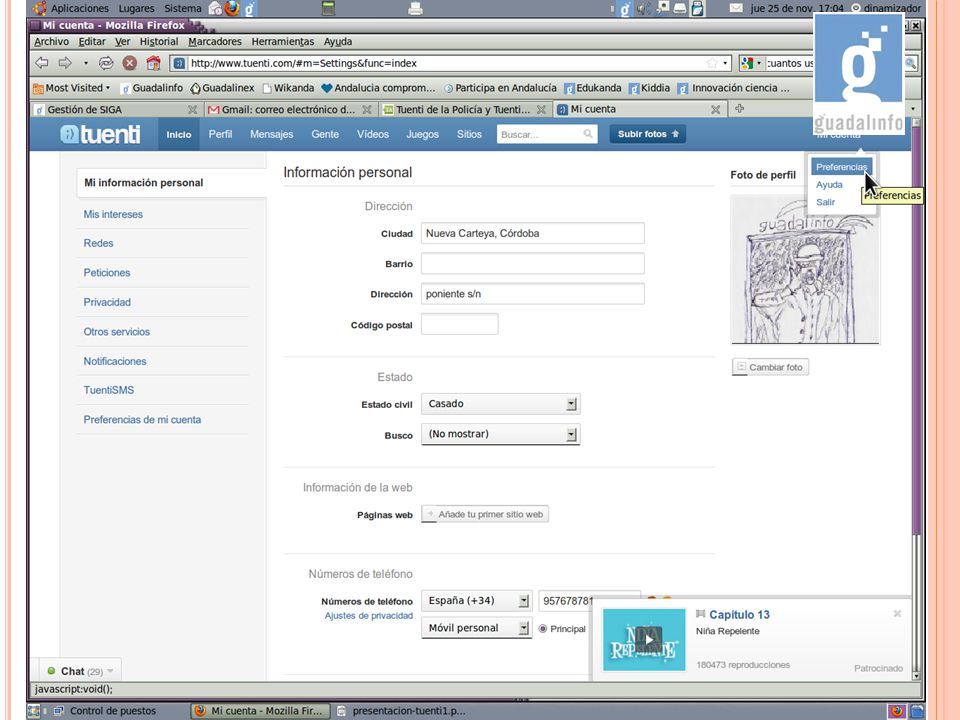960x720 pixels.
Task: Show desktop icon in the bottom-left panel
Action: (34, 711)
